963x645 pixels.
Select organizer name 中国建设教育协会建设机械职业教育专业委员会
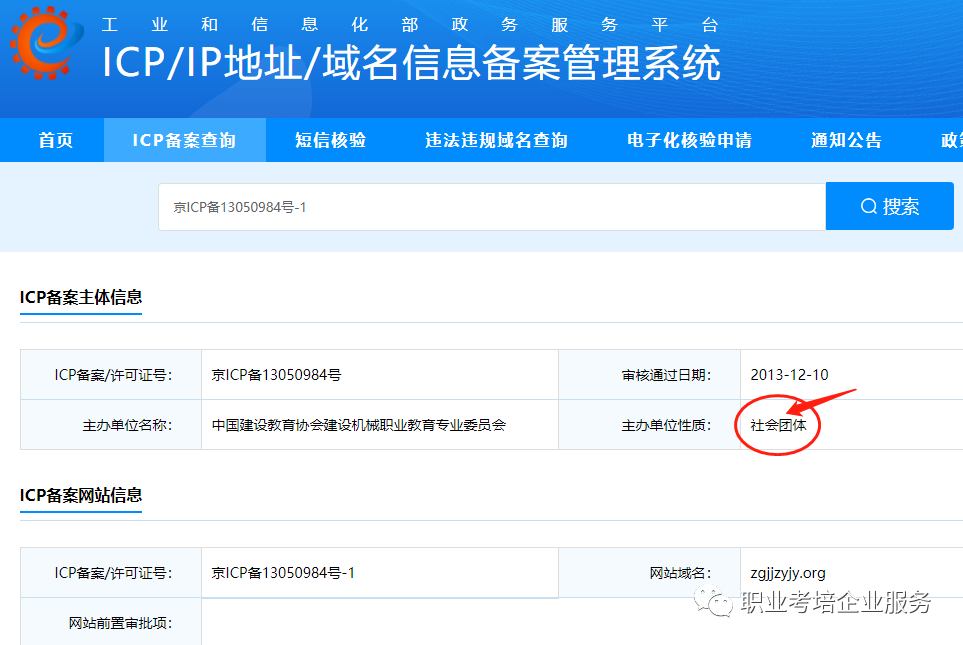pyautogui.click(x=359, y=425)
